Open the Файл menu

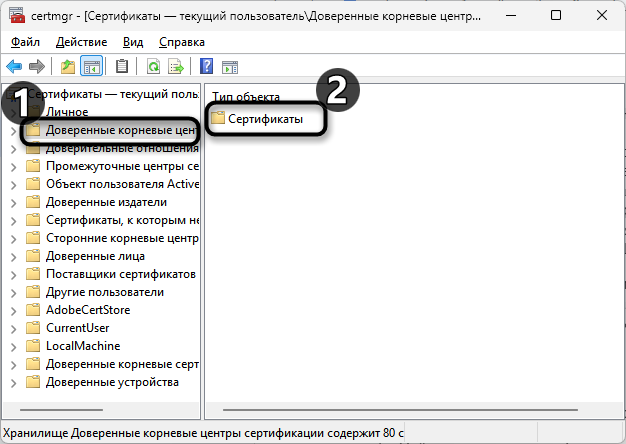pyautogui.click(x=25, y=42)
